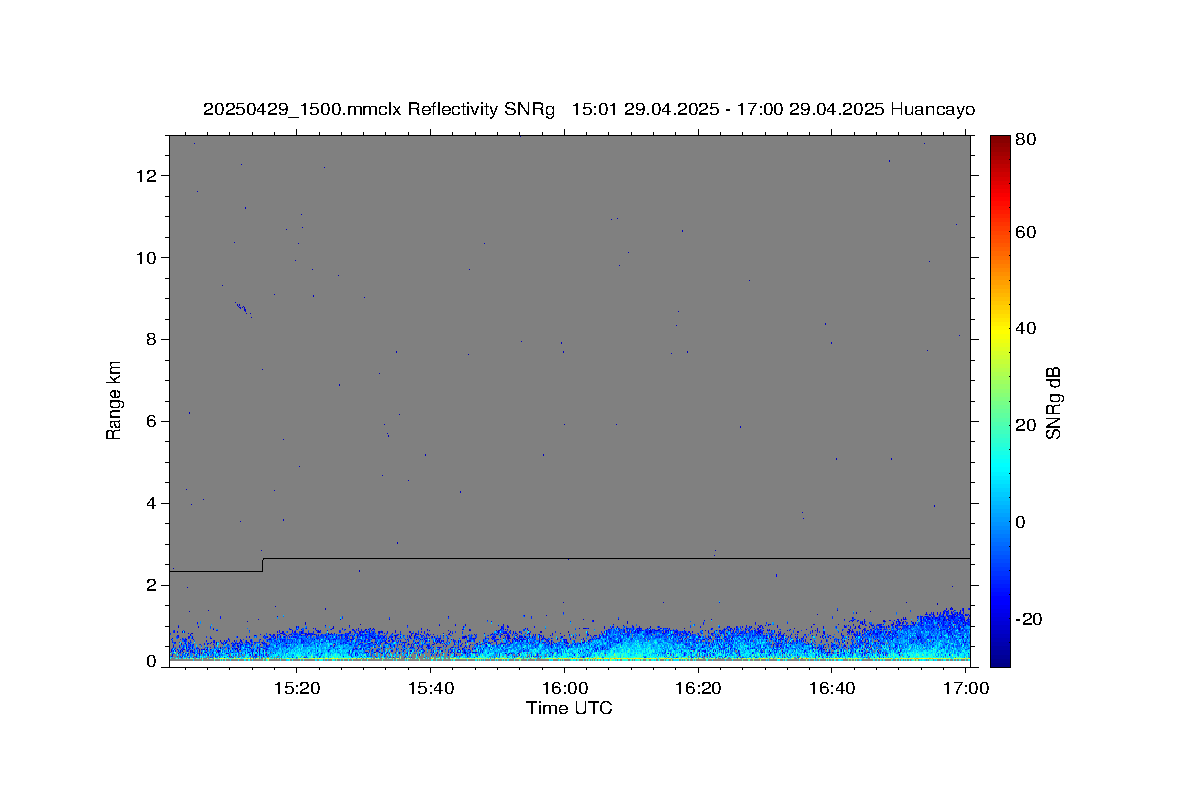Click the 8 km range tick label
This screenshot has height=800, width=1200.
click(152, 340)
